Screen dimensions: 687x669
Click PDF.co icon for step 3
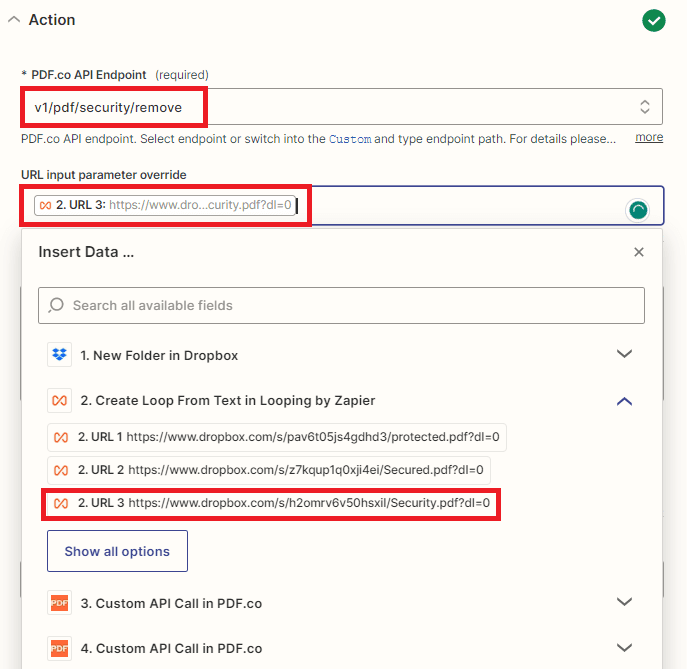click(60, 603)
